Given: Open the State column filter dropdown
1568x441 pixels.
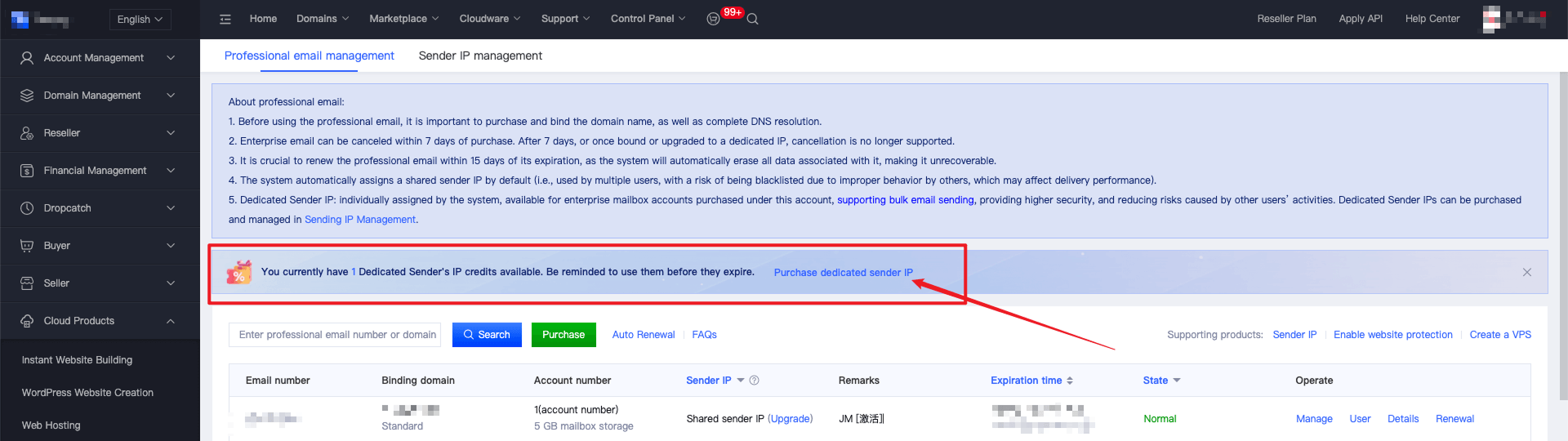Looking at the screenshot, I should [x=1176, y=381].
